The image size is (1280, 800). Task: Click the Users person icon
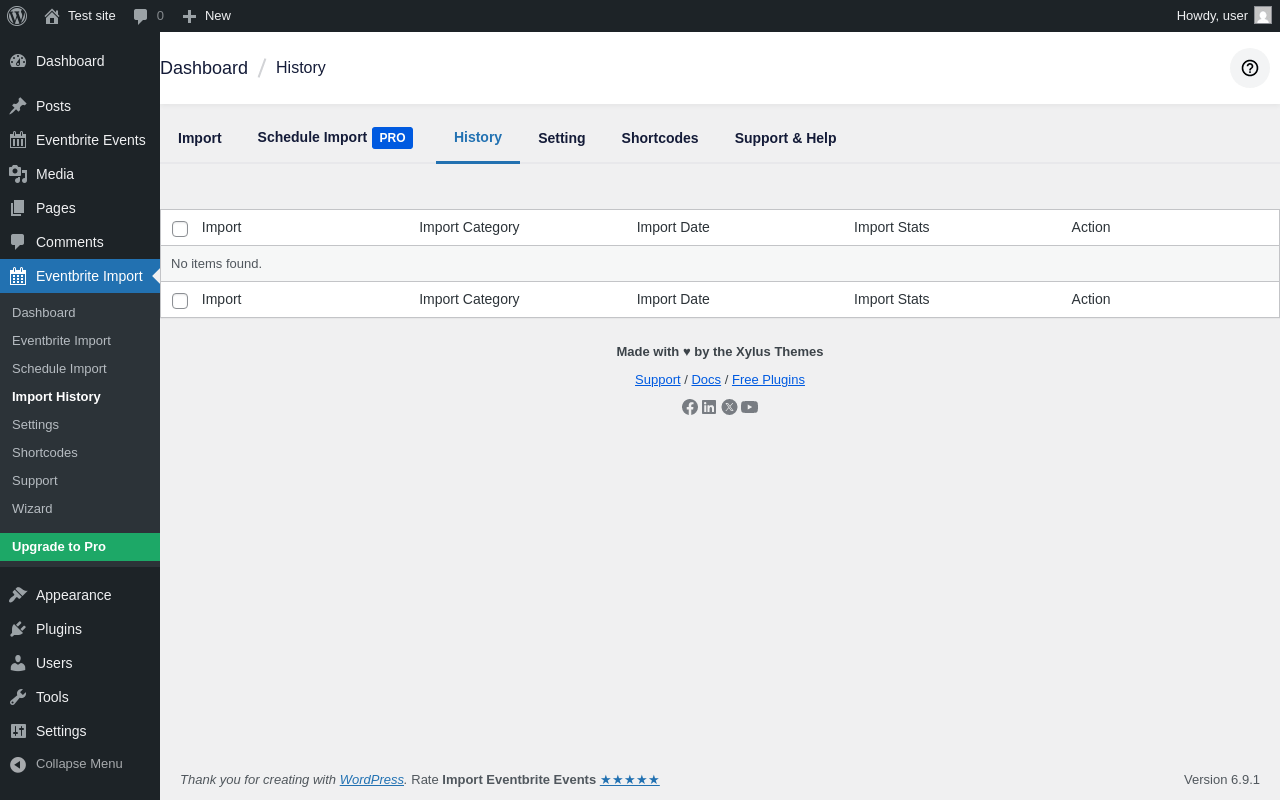[18, 663]
